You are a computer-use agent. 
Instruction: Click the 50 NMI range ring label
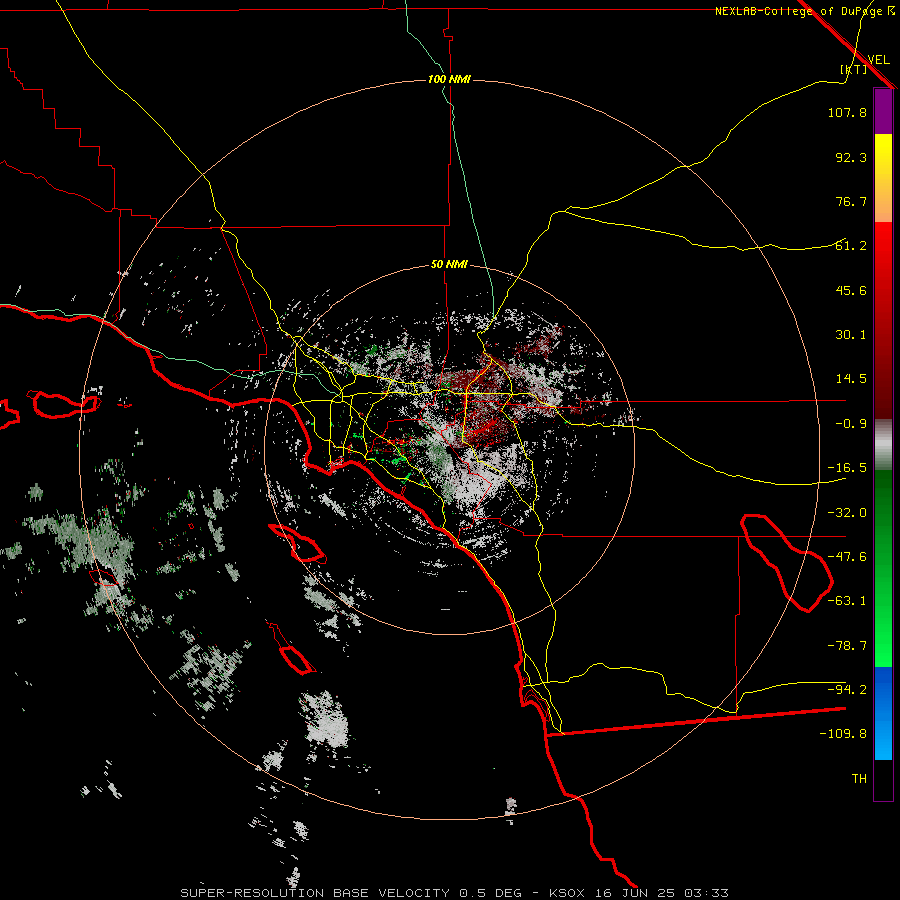[x=449, y=265]
